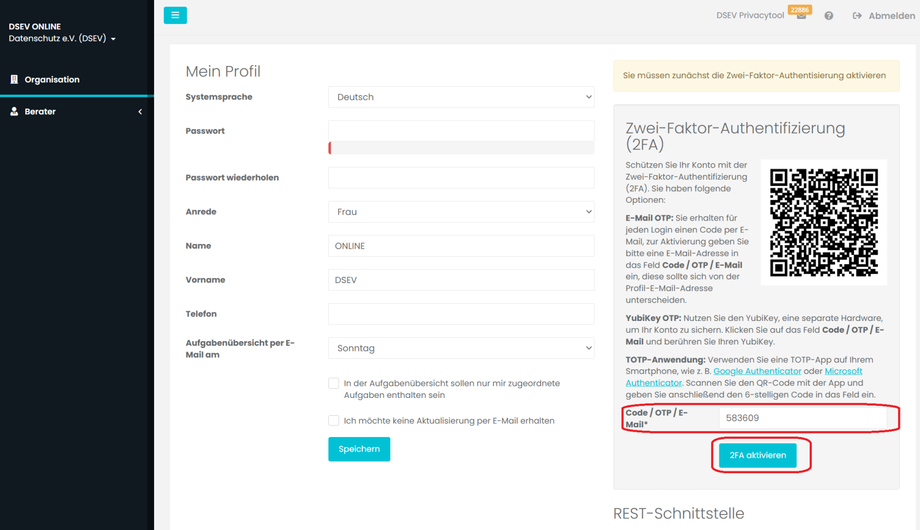Enable only my assigned tasks checkbox
920x530 pixels.
point(334,383)
